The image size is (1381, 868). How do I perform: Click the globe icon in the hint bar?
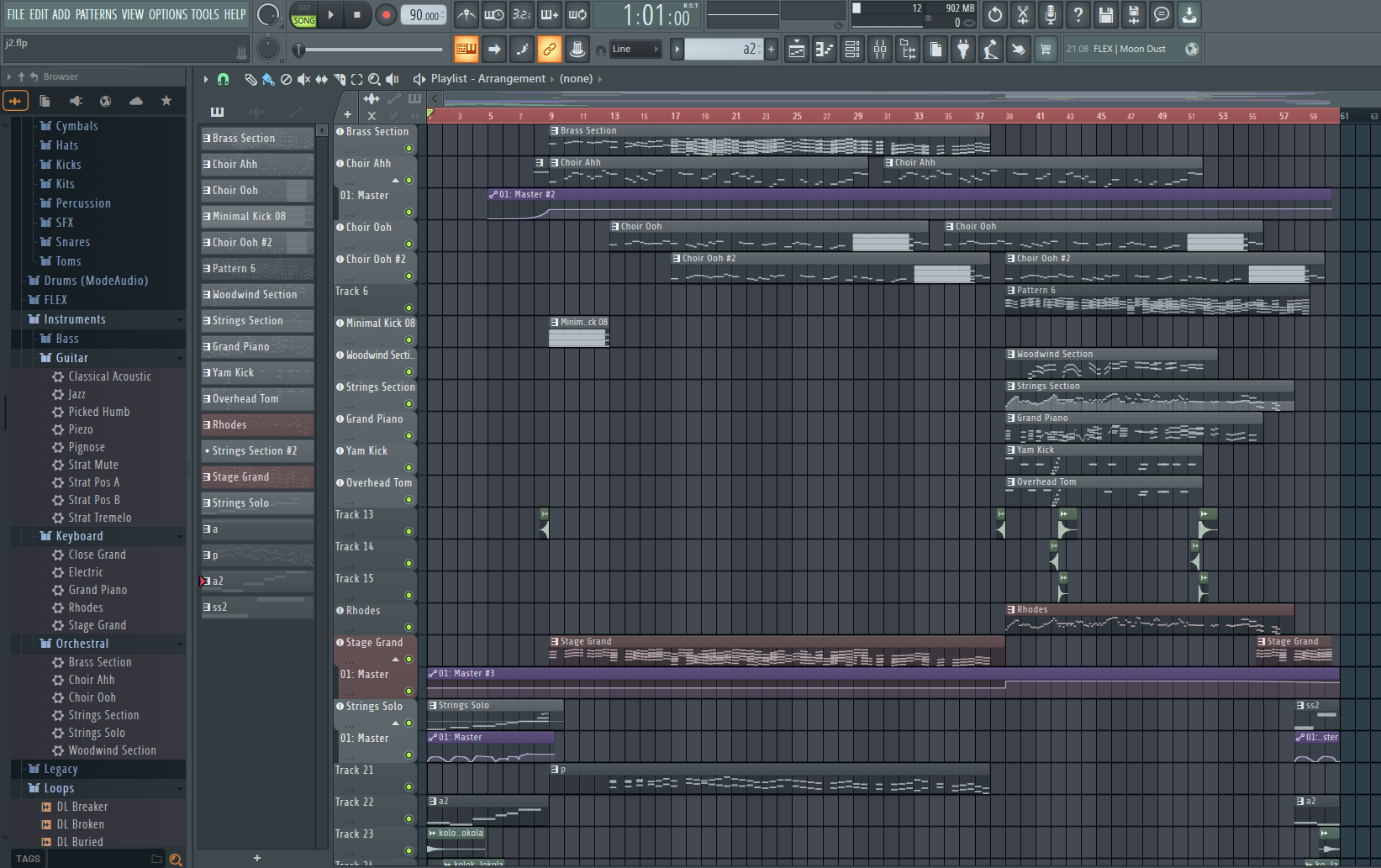pyautogui.click(x=1192, y=49)
